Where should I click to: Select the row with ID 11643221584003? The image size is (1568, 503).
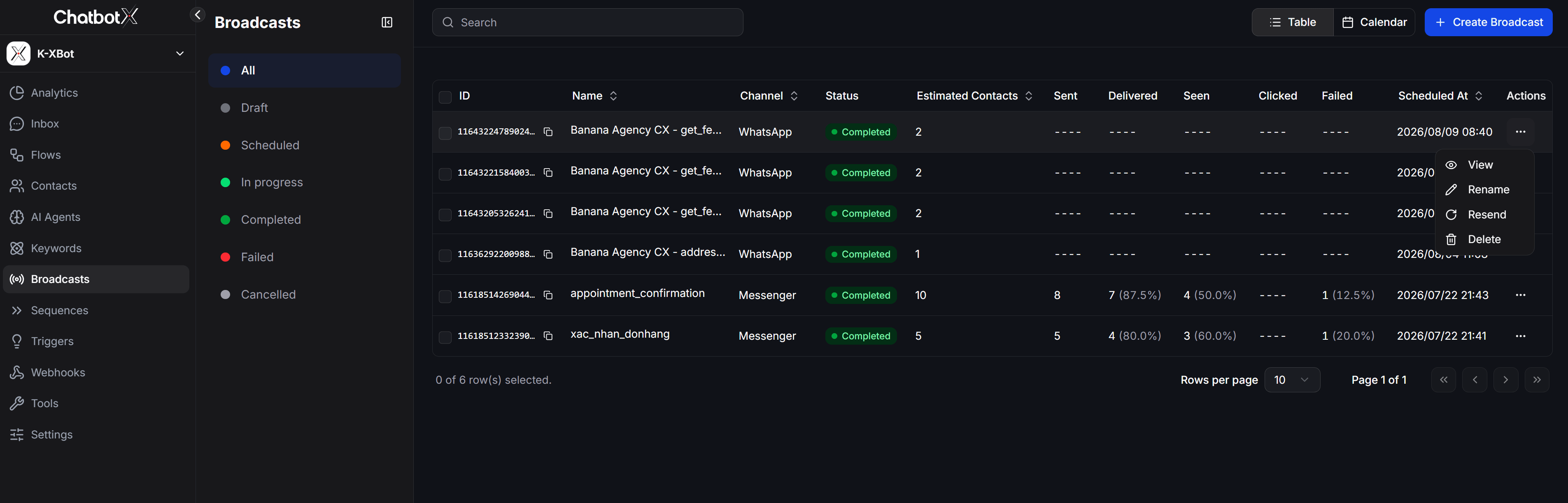tap(445, 173)
